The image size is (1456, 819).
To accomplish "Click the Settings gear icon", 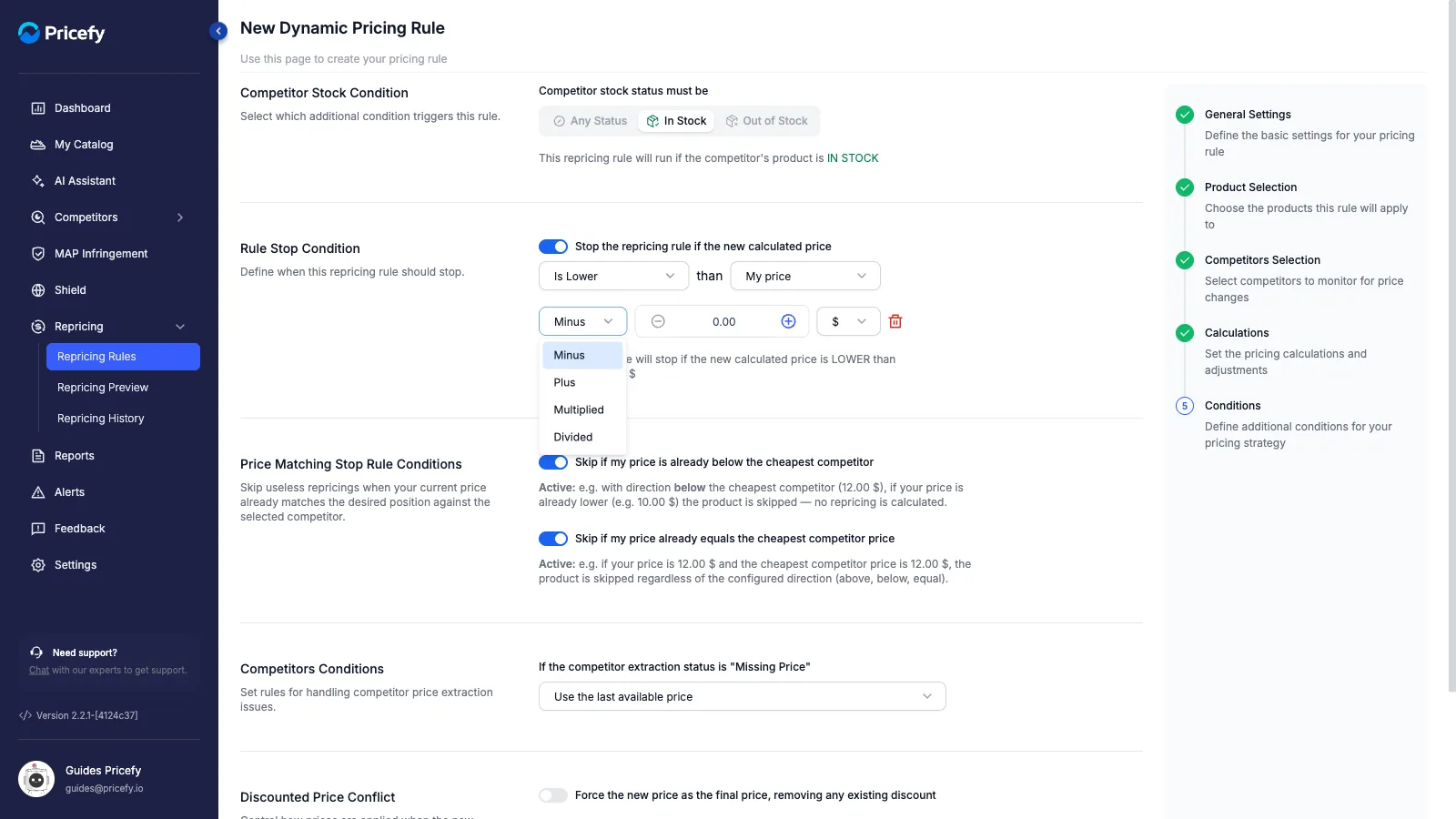I will [x=38, y=565].
